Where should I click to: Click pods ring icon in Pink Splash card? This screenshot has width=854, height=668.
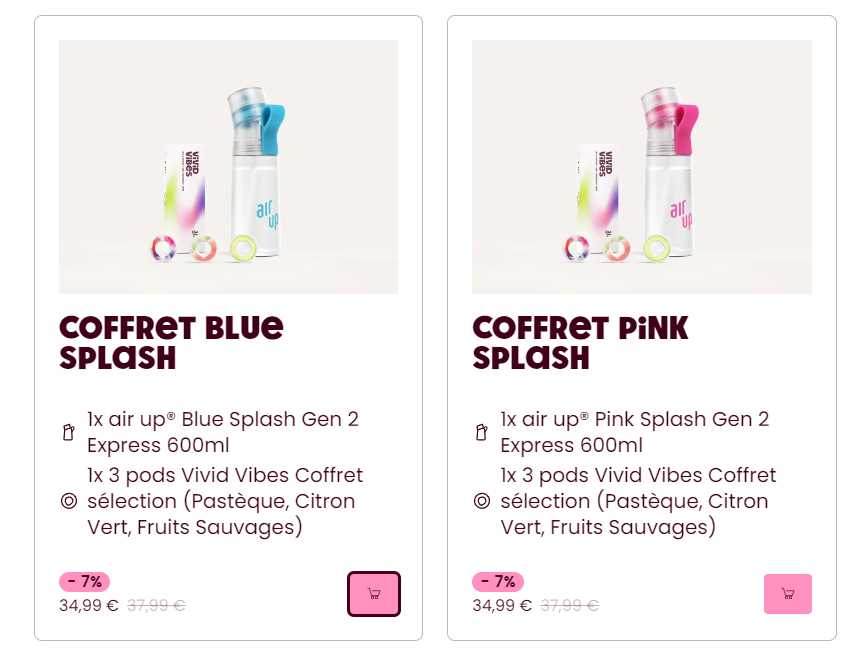(x=481, y=501)
